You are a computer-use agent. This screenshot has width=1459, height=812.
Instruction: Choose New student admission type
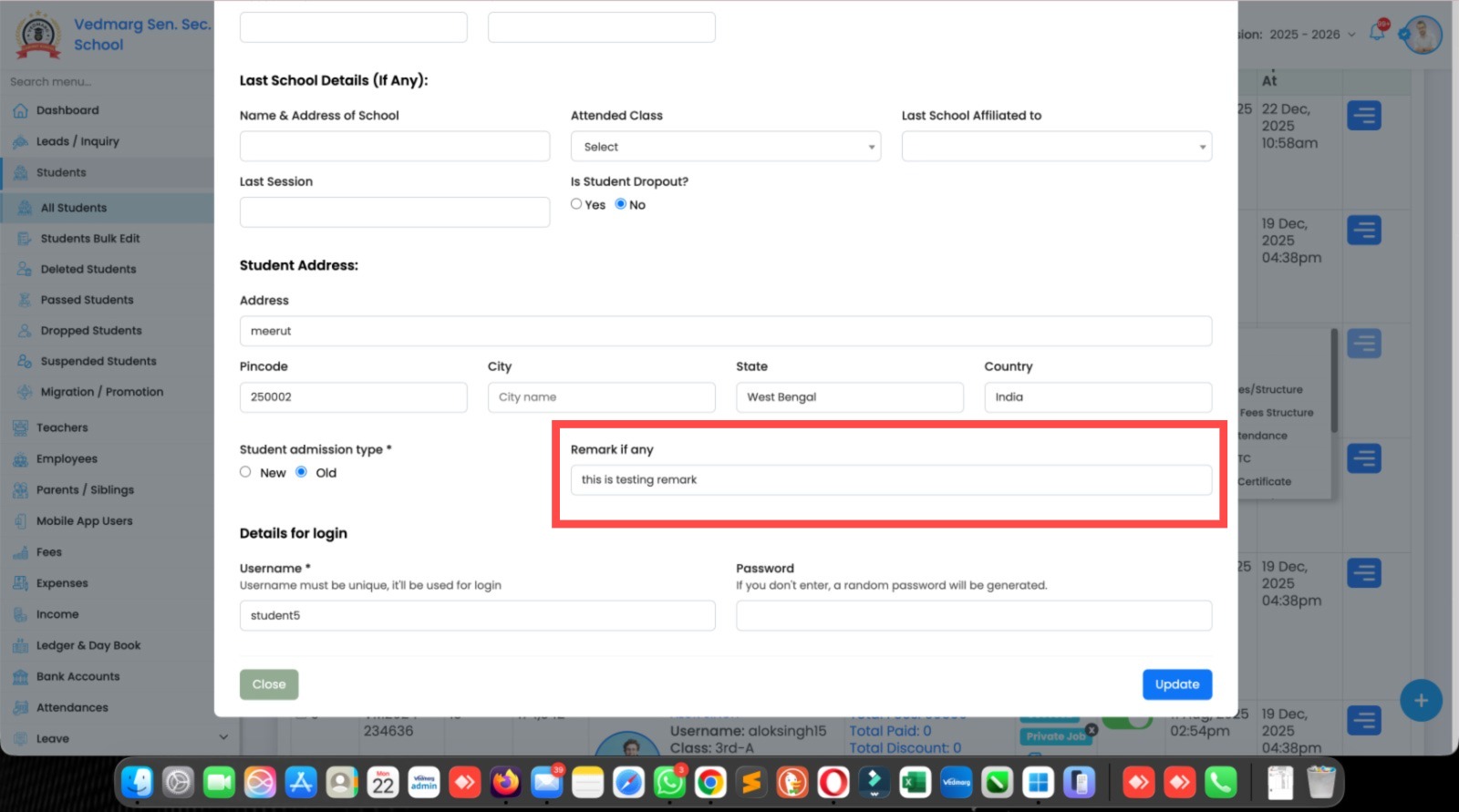coord(245,472)
